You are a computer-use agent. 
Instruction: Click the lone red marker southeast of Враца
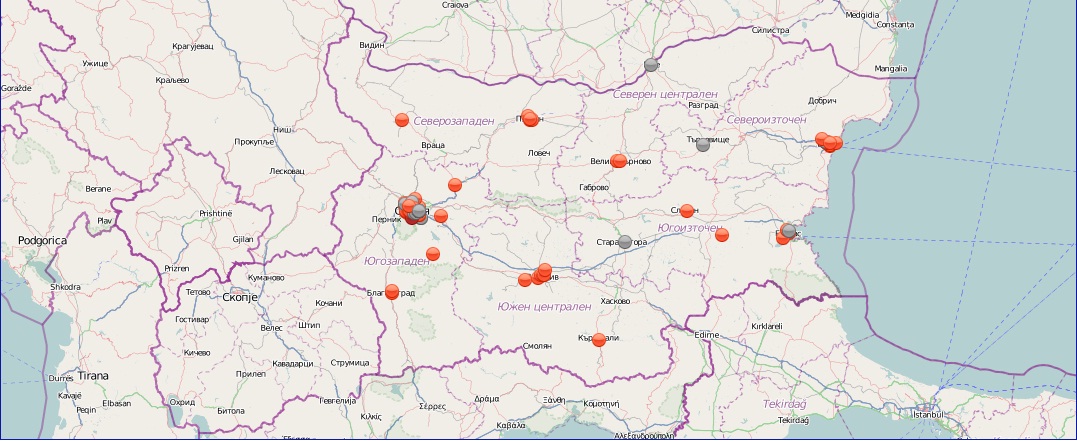[455, 185]
